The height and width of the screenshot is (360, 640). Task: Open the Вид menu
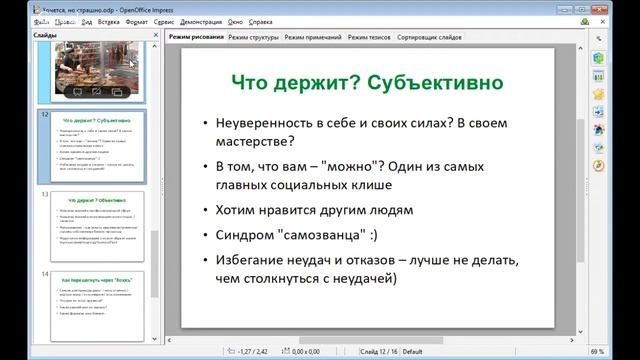point(87,22)
